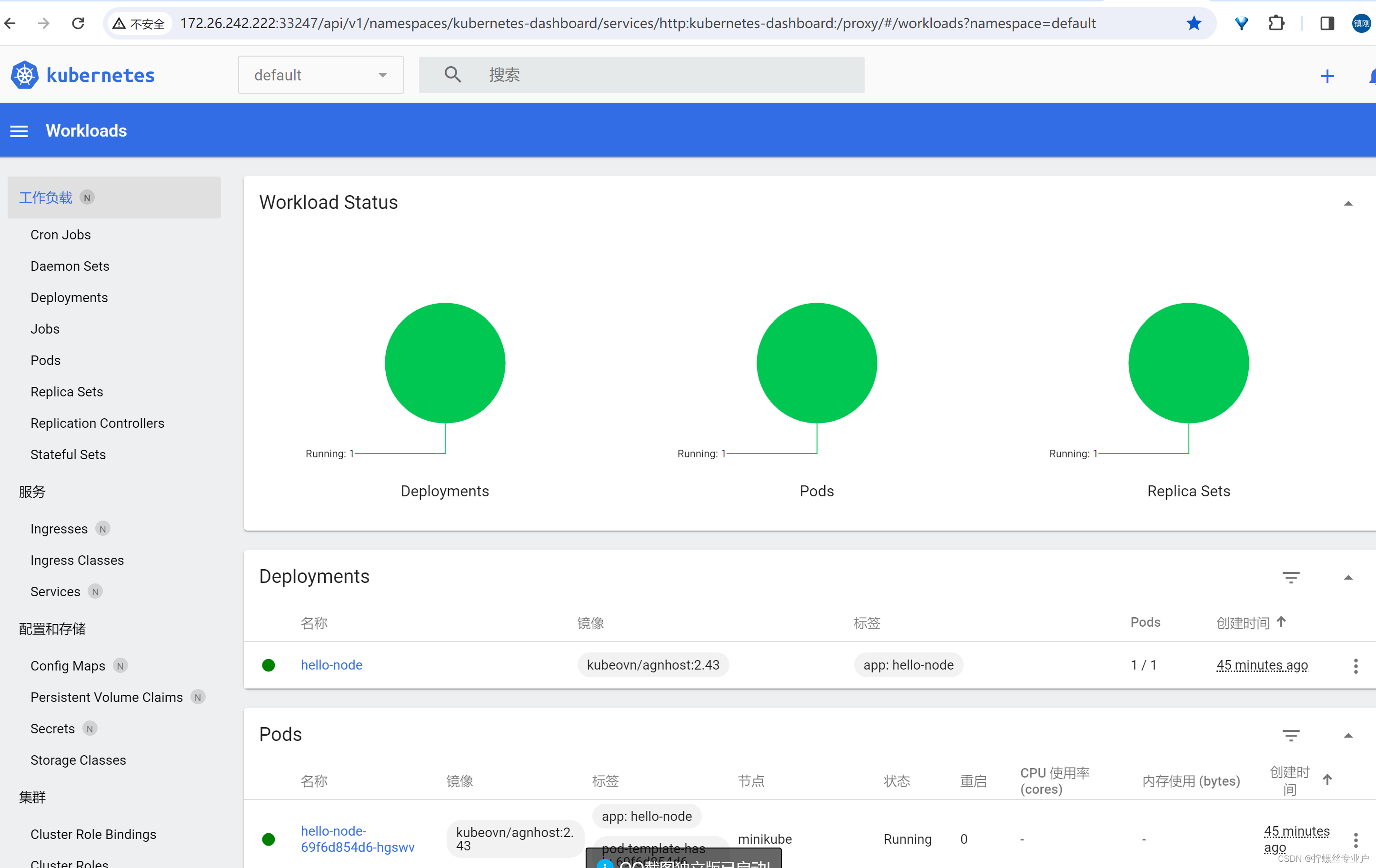Click the hello-node pod name link
This screenshot has height=868, width=1376.
[x=357, y=838]
